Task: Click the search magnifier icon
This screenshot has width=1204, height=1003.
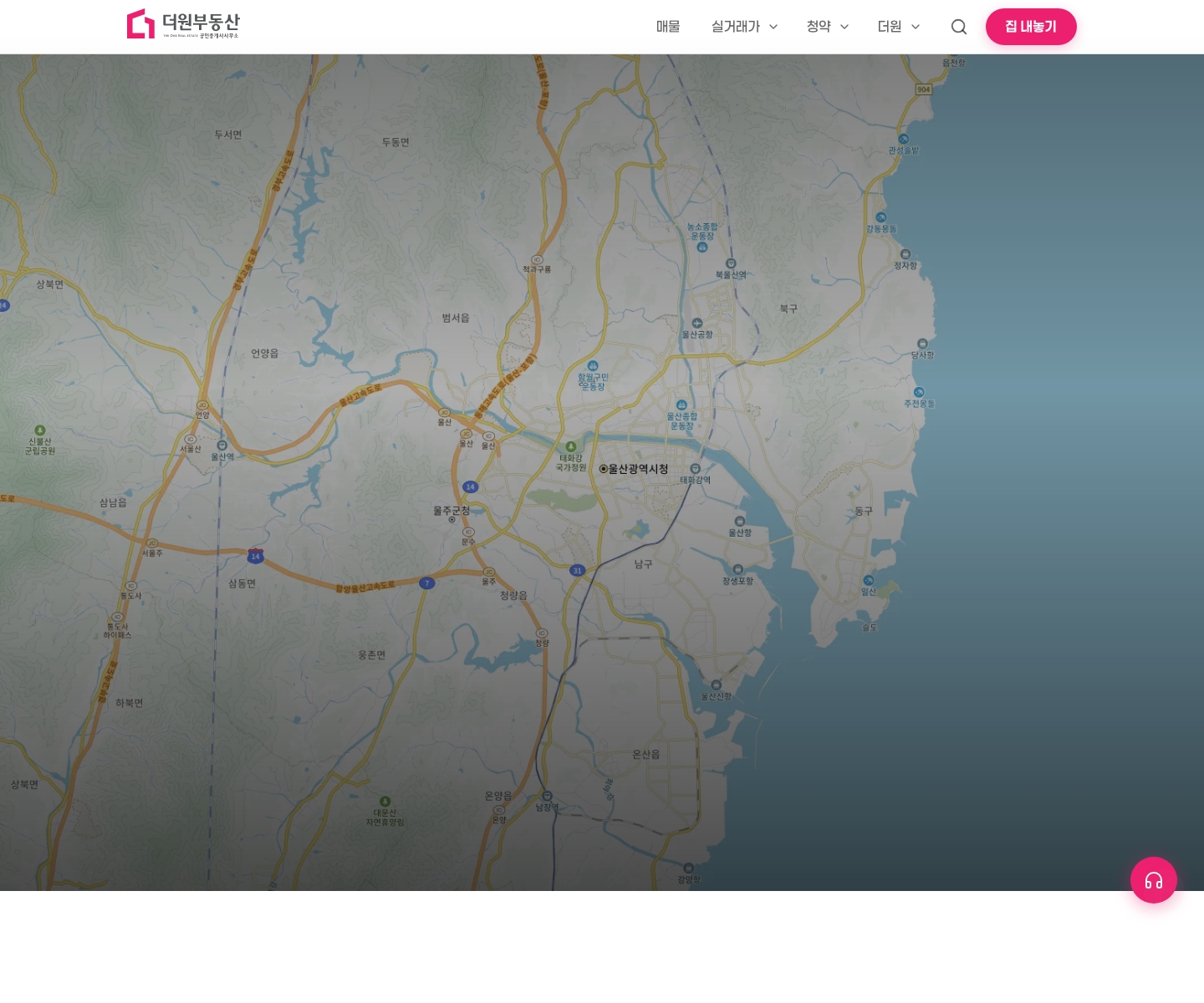Action: (x=959, y=27)
